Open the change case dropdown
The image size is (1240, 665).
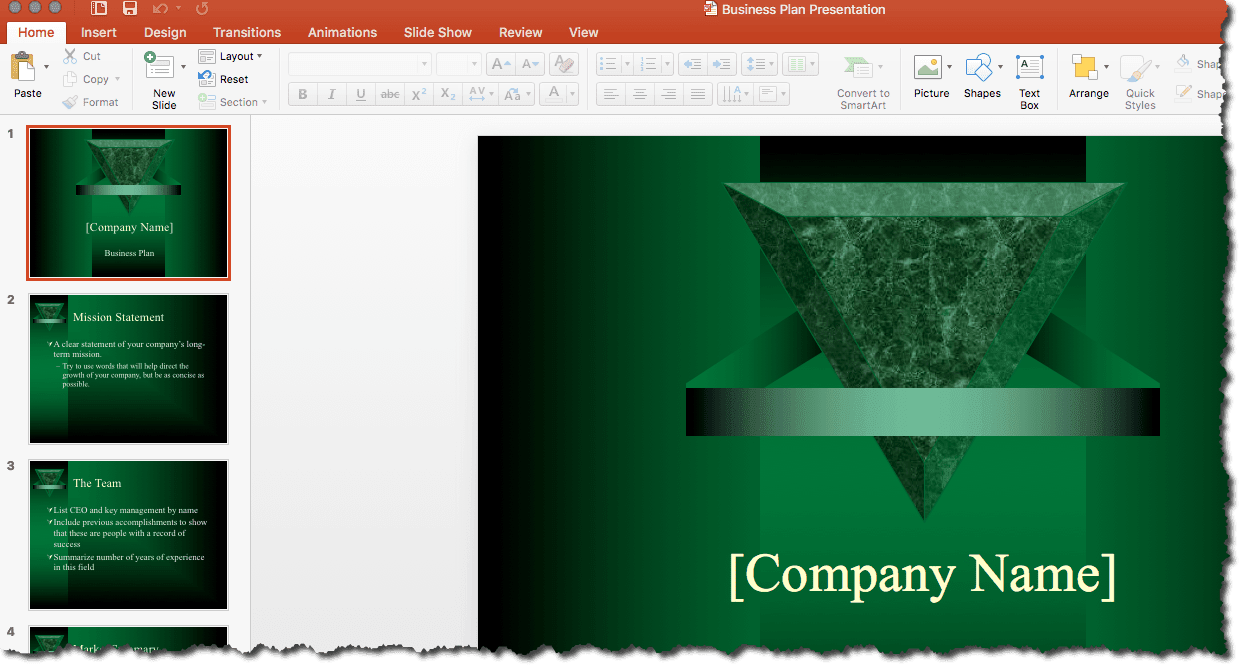pyautogui.click(x=516, y=94)
